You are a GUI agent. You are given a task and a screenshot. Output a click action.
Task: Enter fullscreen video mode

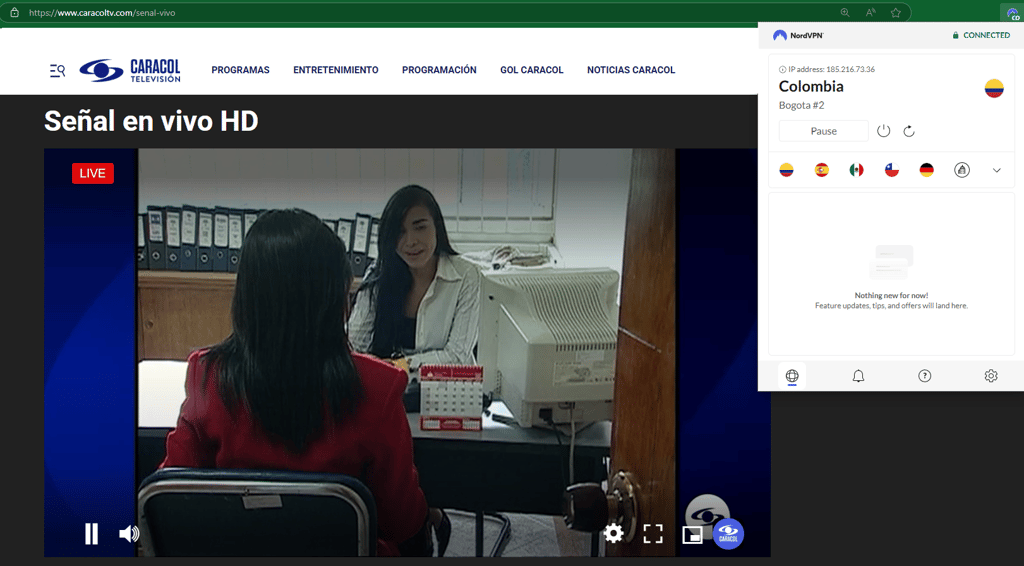pos(653,534)
